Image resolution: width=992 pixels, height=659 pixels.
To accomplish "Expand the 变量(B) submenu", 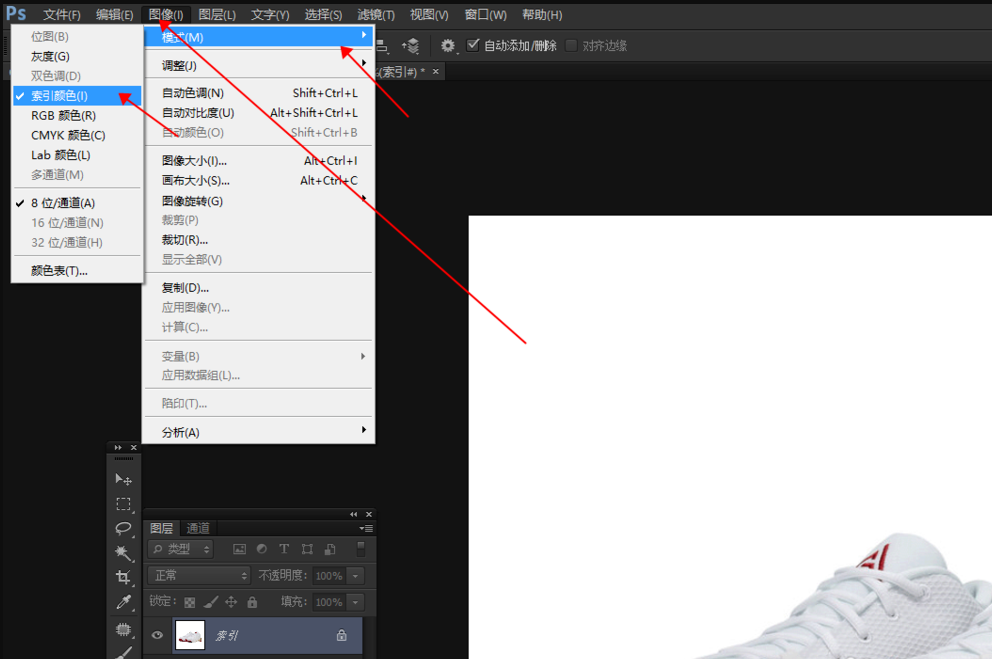I will [259, 357].
